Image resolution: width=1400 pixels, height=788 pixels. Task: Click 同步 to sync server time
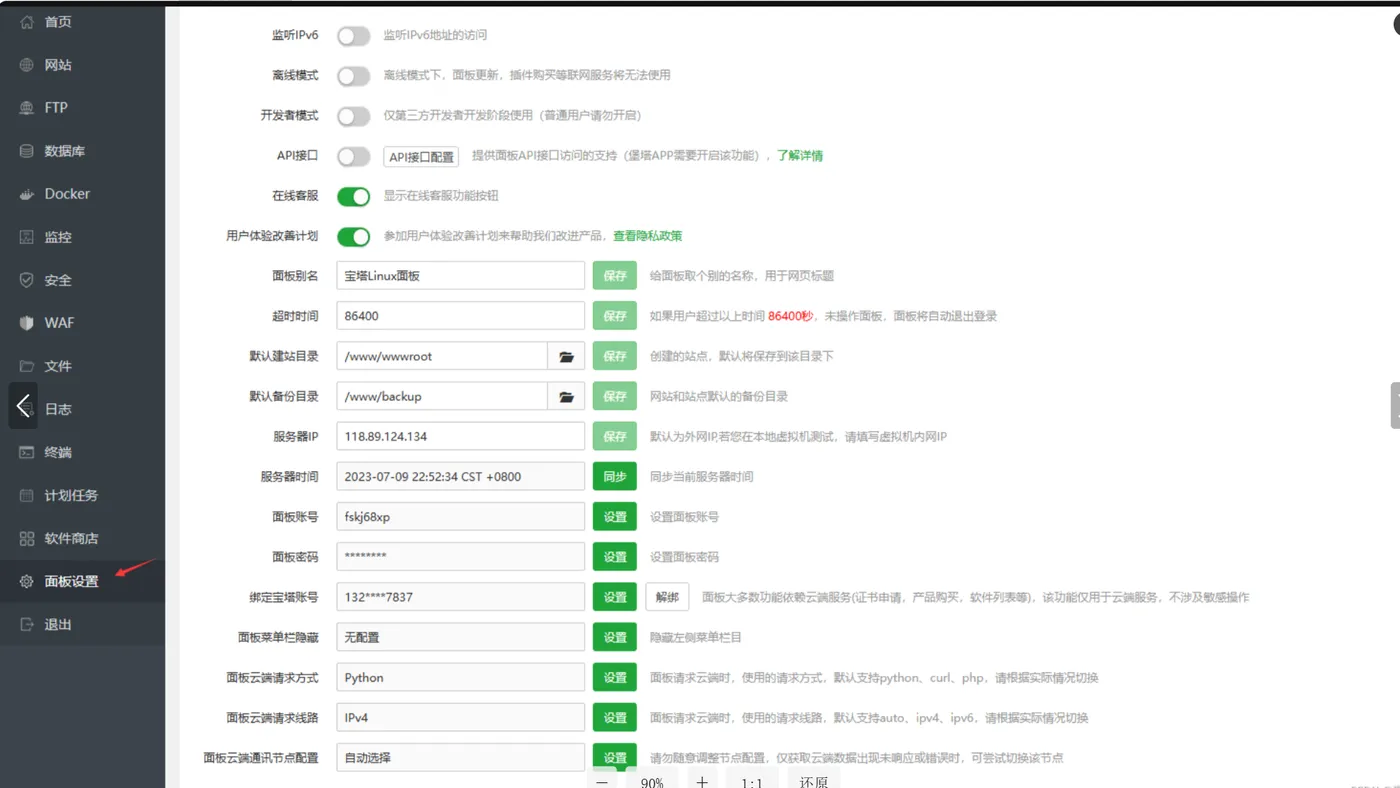coord(615,477)
